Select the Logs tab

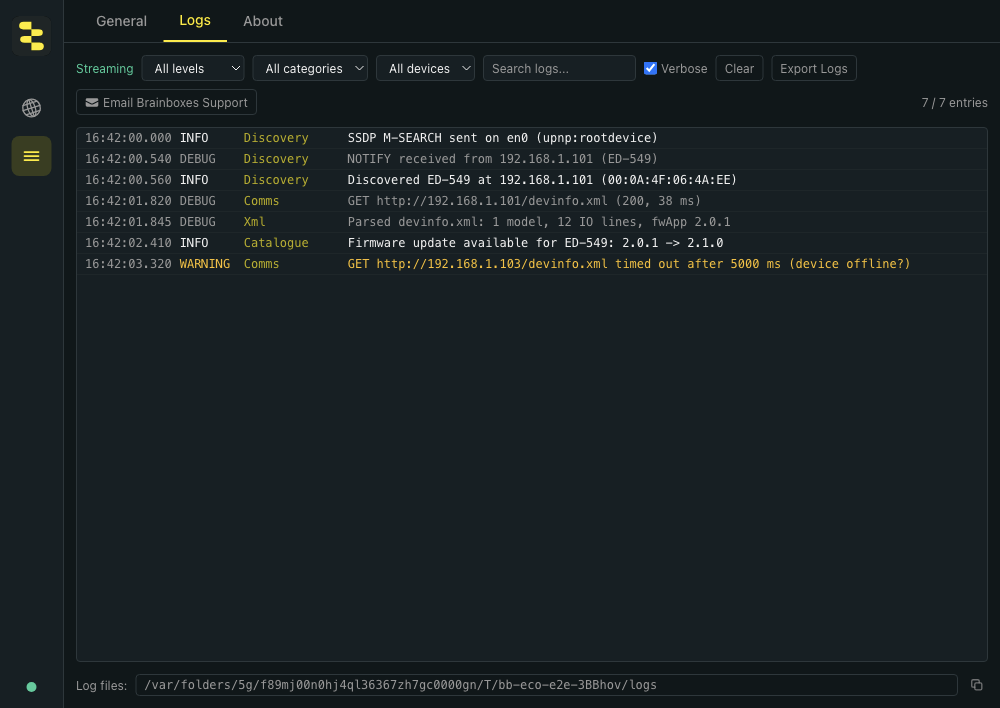point(195,21)
